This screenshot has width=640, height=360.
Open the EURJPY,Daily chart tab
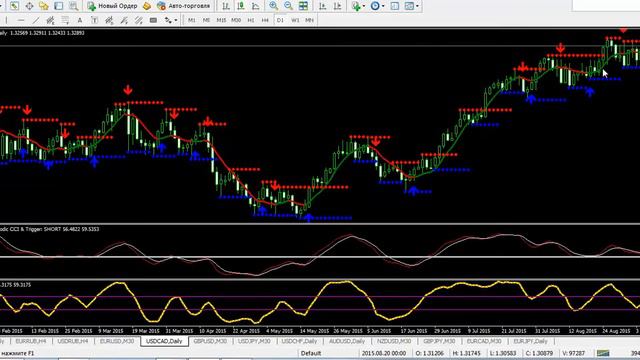click(530, 341)
